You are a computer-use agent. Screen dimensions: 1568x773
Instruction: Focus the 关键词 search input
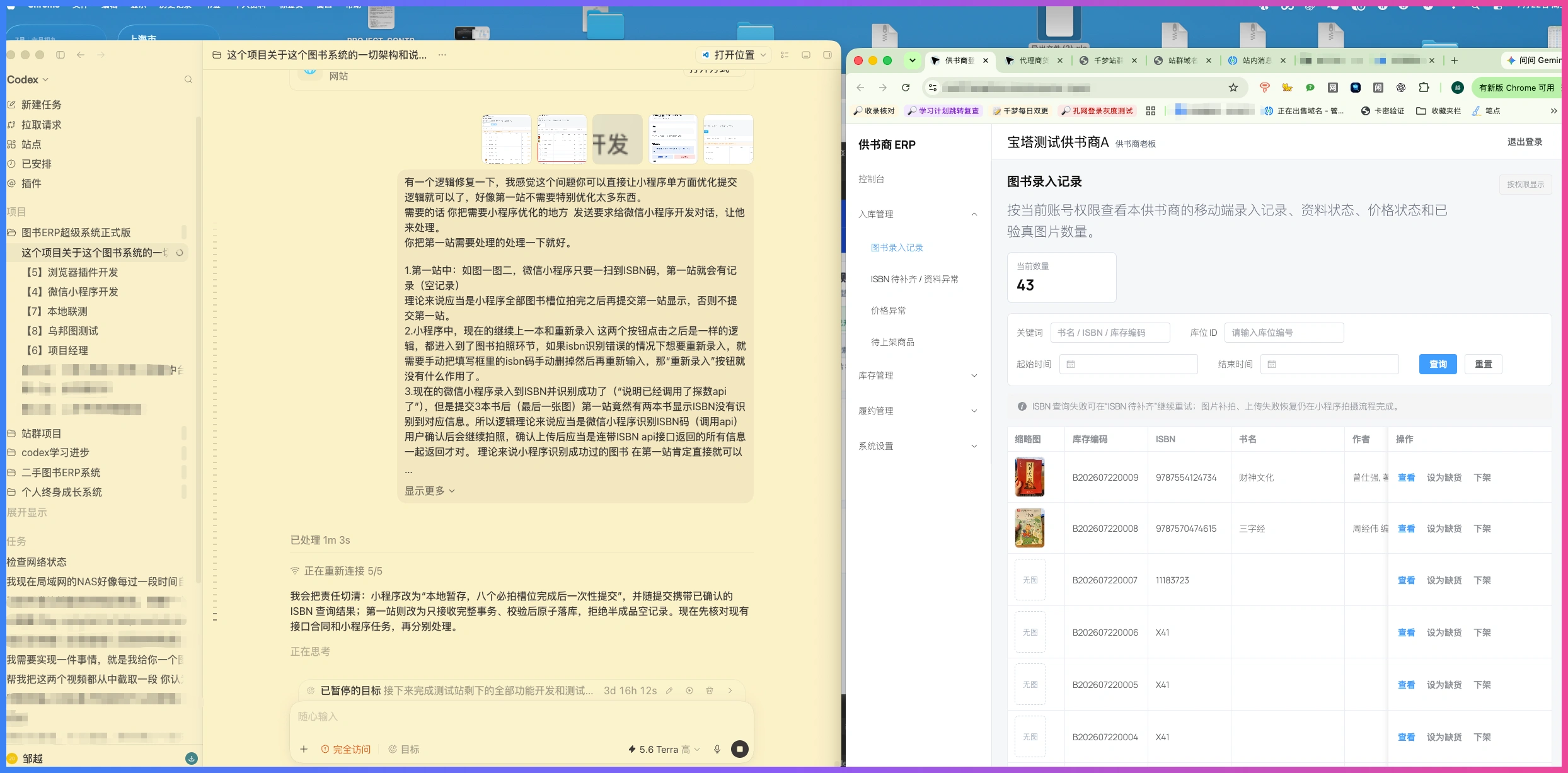[1110, 333]
